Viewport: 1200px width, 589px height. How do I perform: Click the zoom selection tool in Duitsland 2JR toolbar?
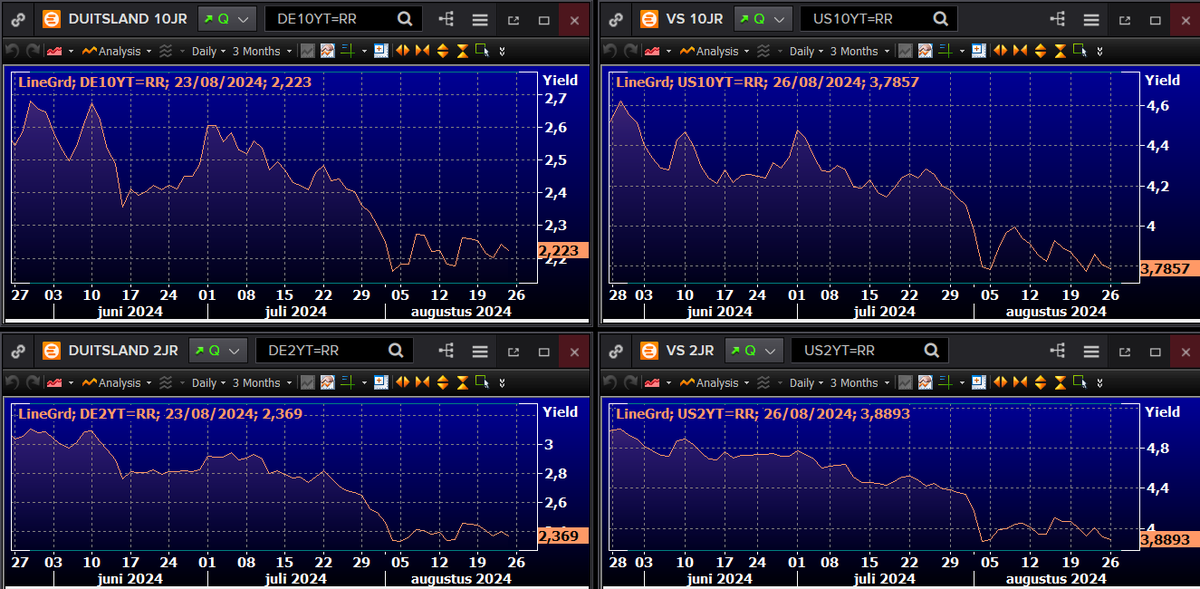coord(483,383)
